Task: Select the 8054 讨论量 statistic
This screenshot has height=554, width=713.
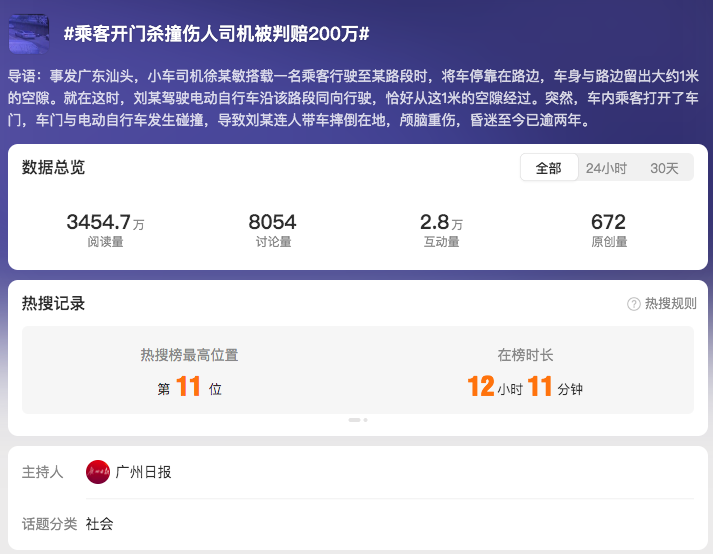Action: click(272, 229)
